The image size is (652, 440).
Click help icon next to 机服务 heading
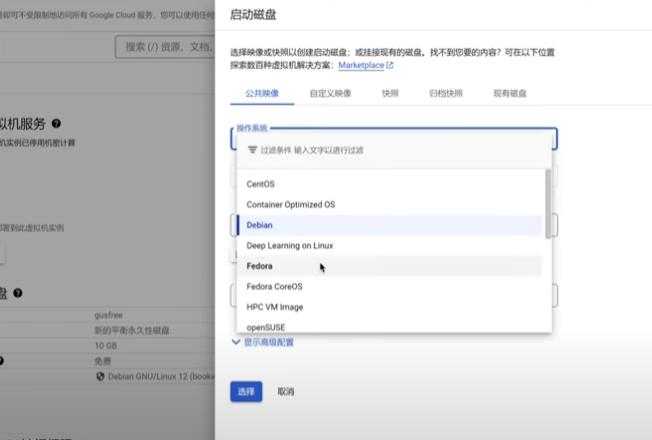coord(56,124)
